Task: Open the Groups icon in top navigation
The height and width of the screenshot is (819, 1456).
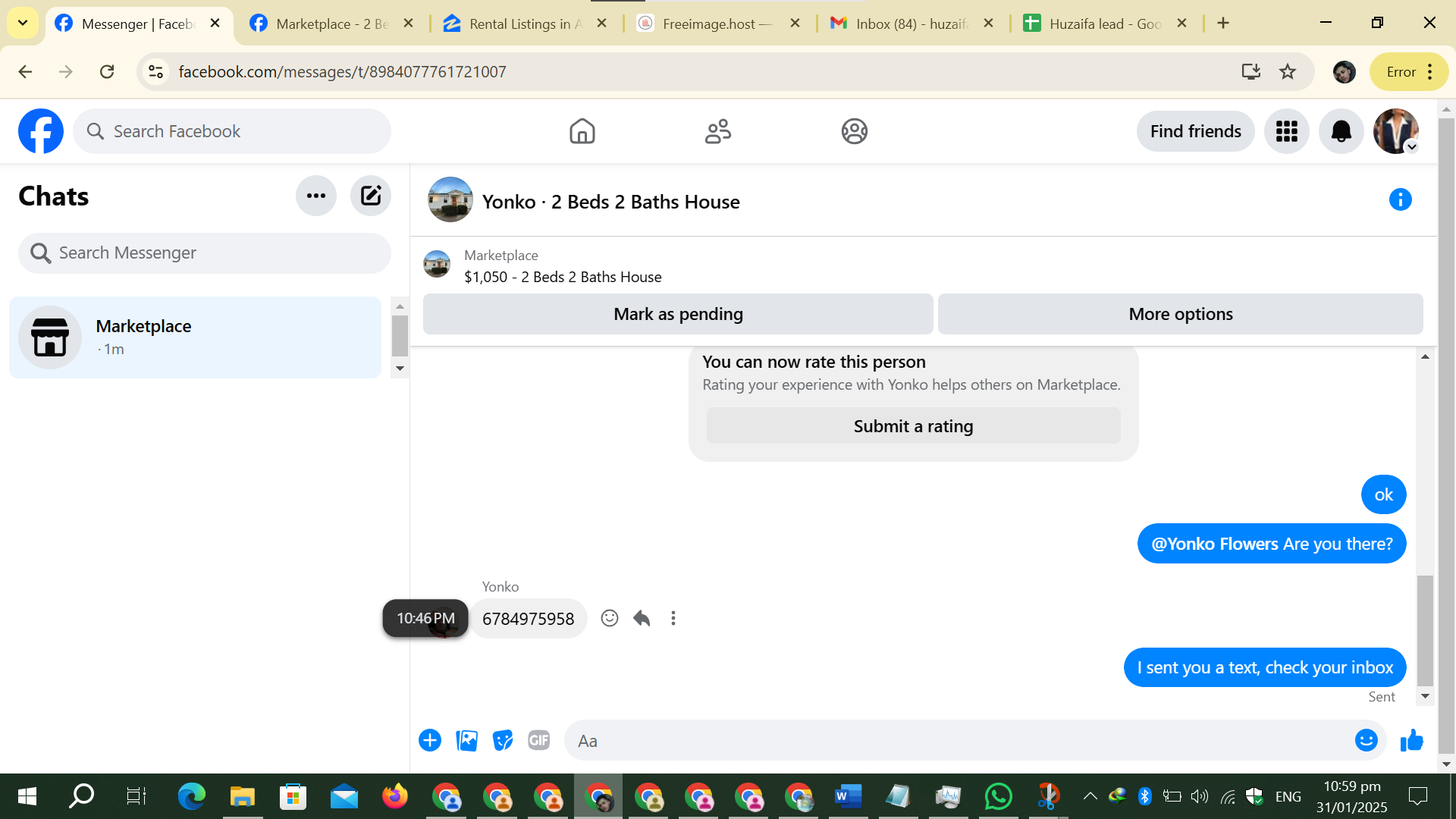Action: (855, 131)
